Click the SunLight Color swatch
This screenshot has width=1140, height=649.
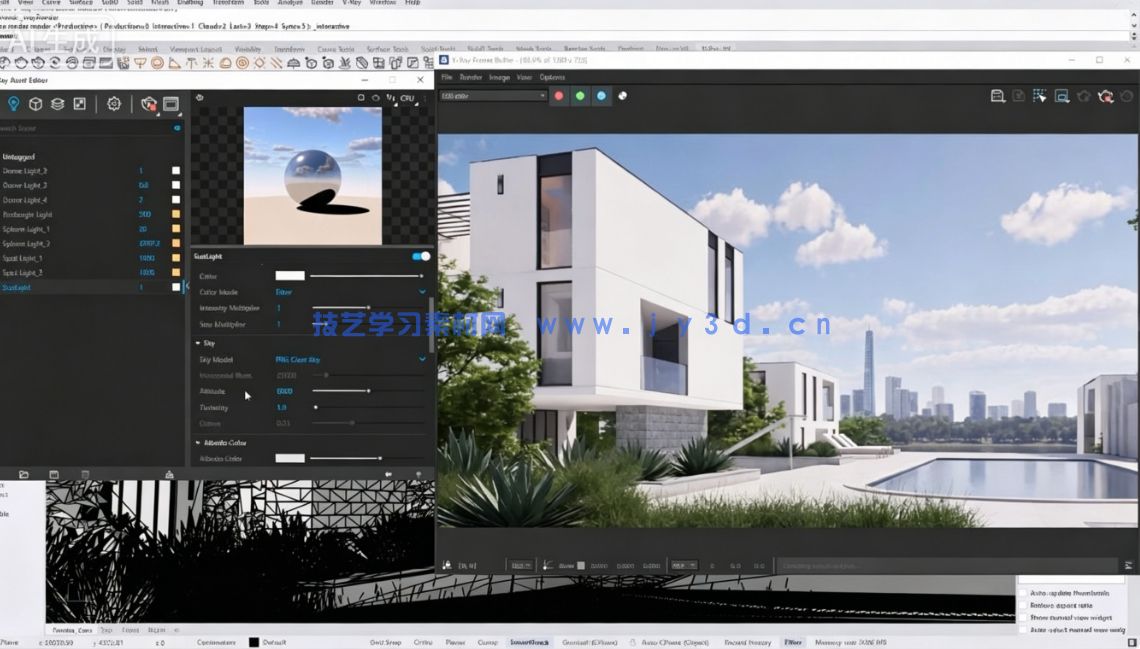290,275
